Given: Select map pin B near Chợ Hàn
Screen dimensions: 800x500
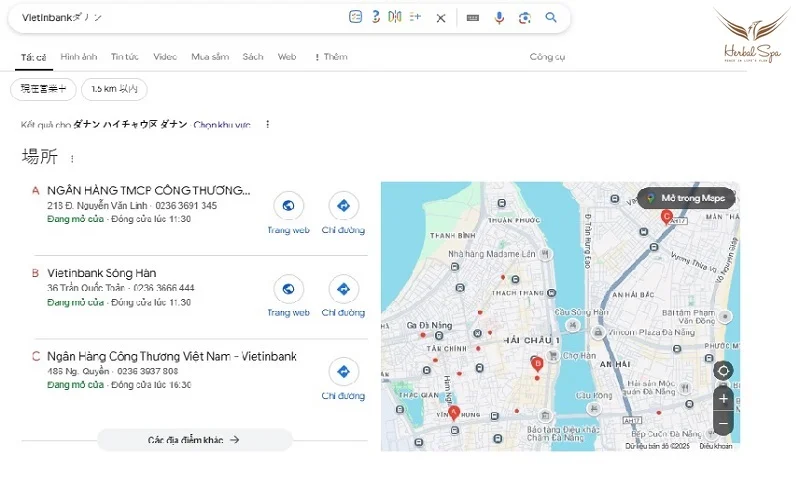Looking at the screenshot, I should pos(537,364).
